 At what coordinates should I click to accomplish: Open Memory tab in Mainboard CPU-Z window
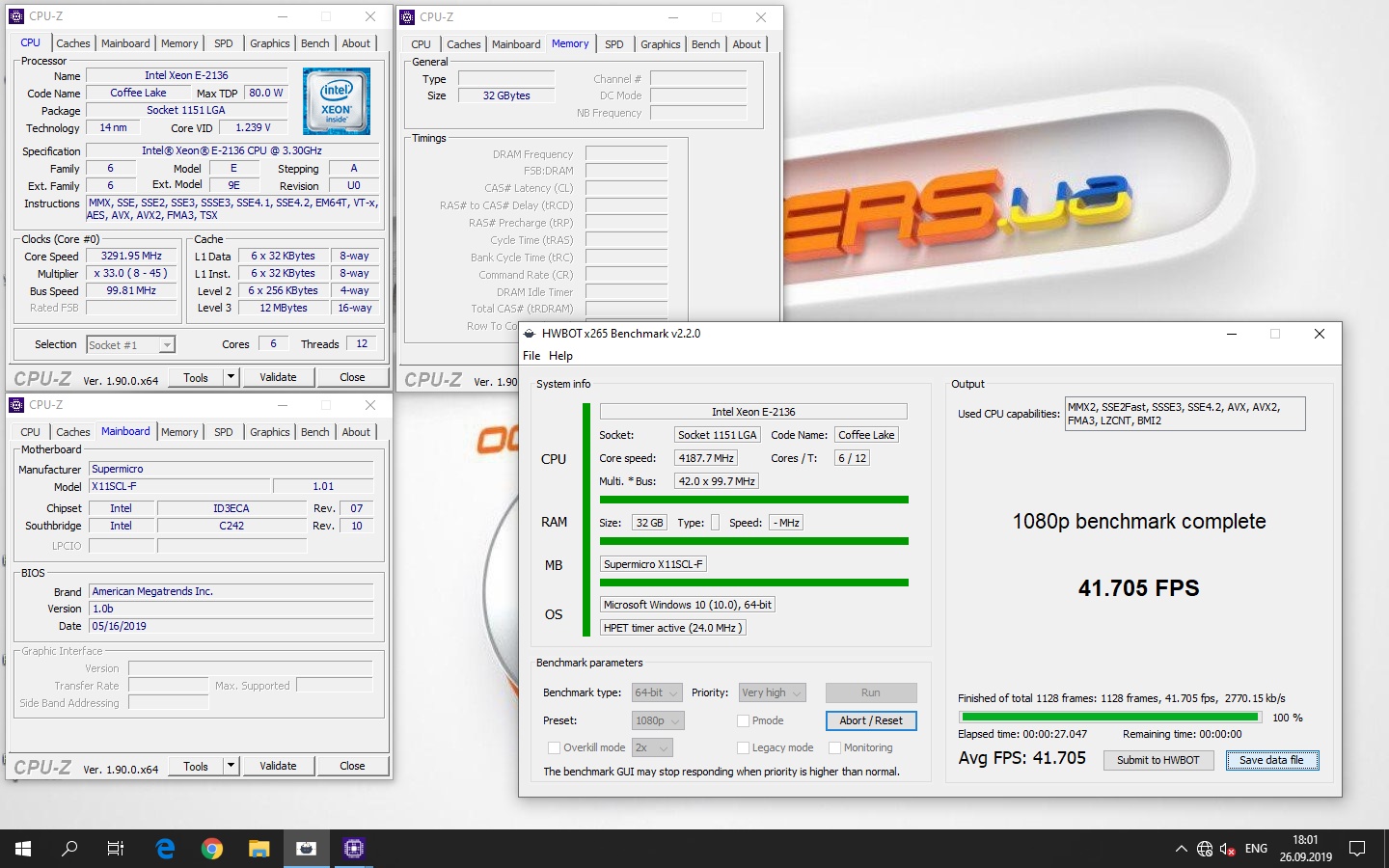click(x=179, y=432)
